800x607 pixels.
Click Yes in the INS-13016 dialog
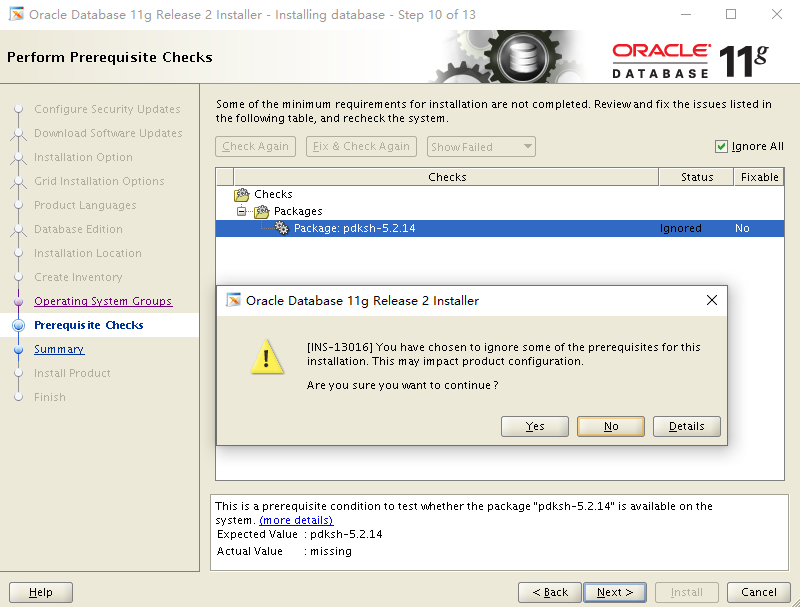point(535,426)
